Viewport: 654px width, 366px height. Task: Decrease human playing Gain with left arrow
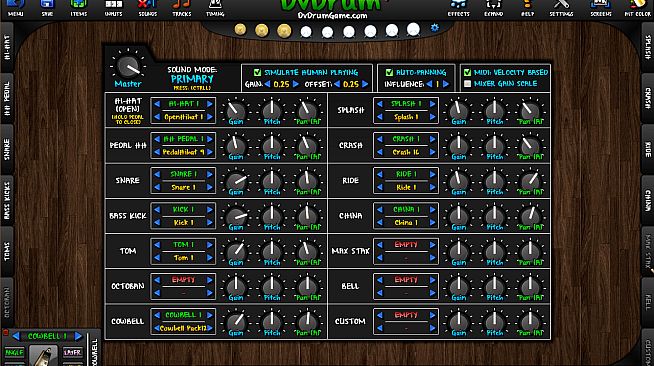pyautogui.click(x=267, y=84)
